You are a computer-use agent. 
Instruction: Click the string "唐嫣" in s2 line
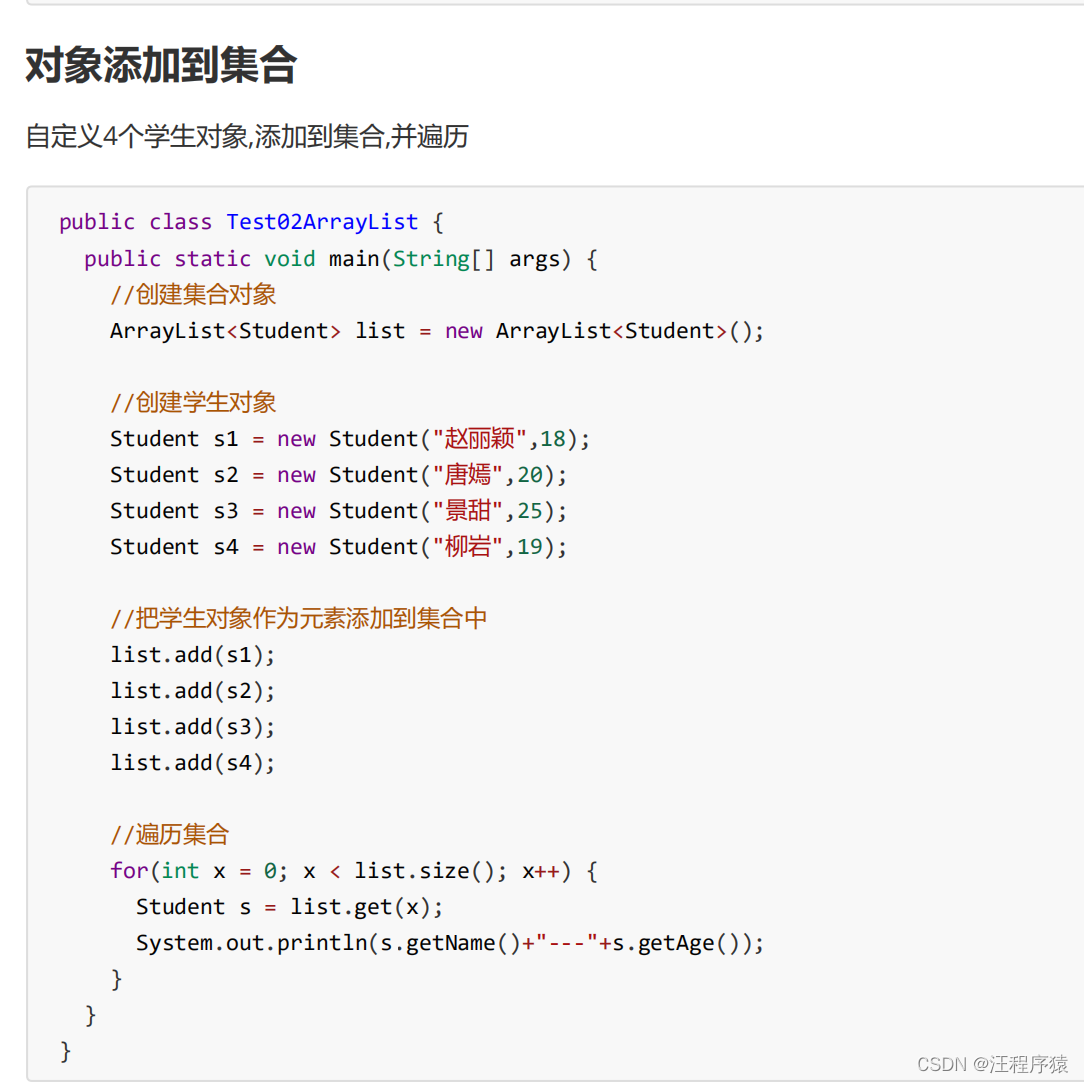468,475
